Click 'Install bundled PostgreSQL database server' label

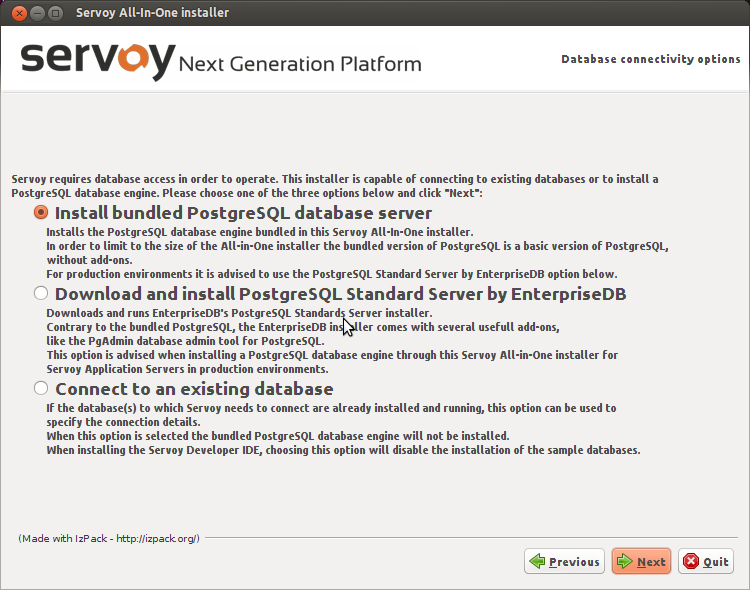[x=243, y=213]
